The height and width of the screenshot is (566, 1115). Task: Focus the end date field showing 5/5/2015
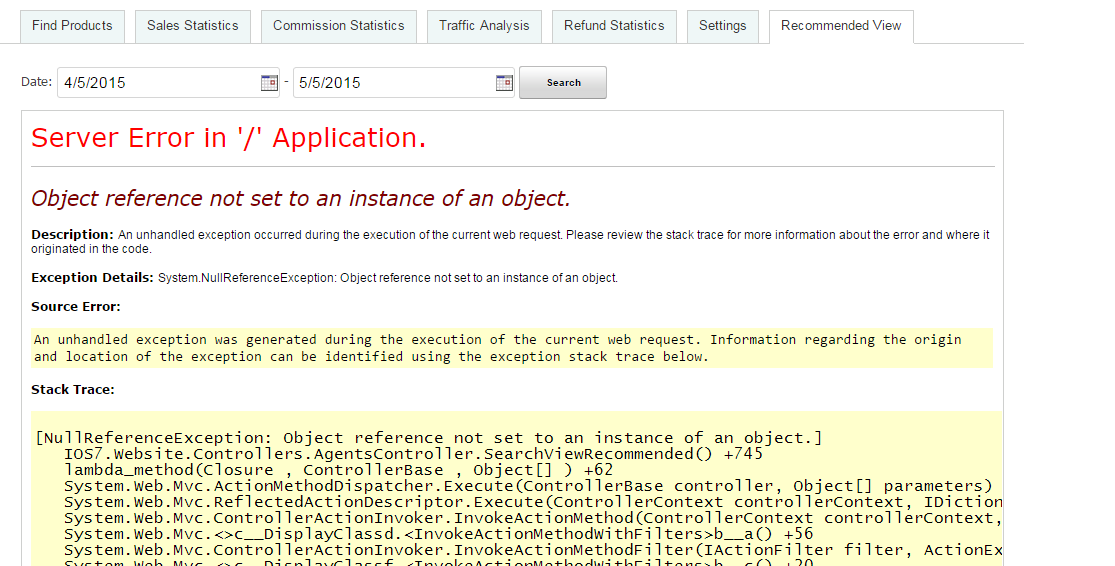(x=390, y=83)
